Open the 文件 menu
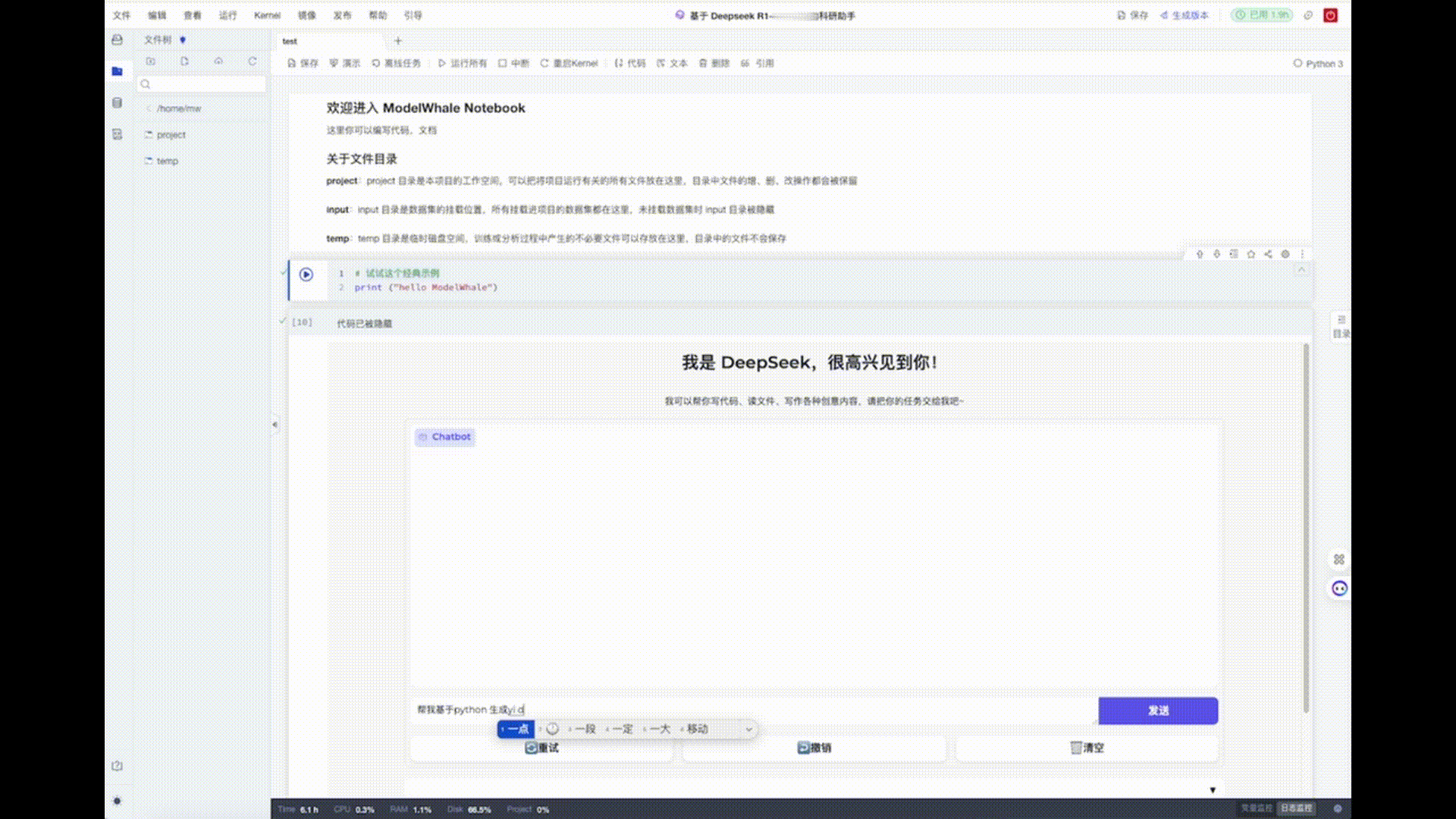 tap(121, 15)
